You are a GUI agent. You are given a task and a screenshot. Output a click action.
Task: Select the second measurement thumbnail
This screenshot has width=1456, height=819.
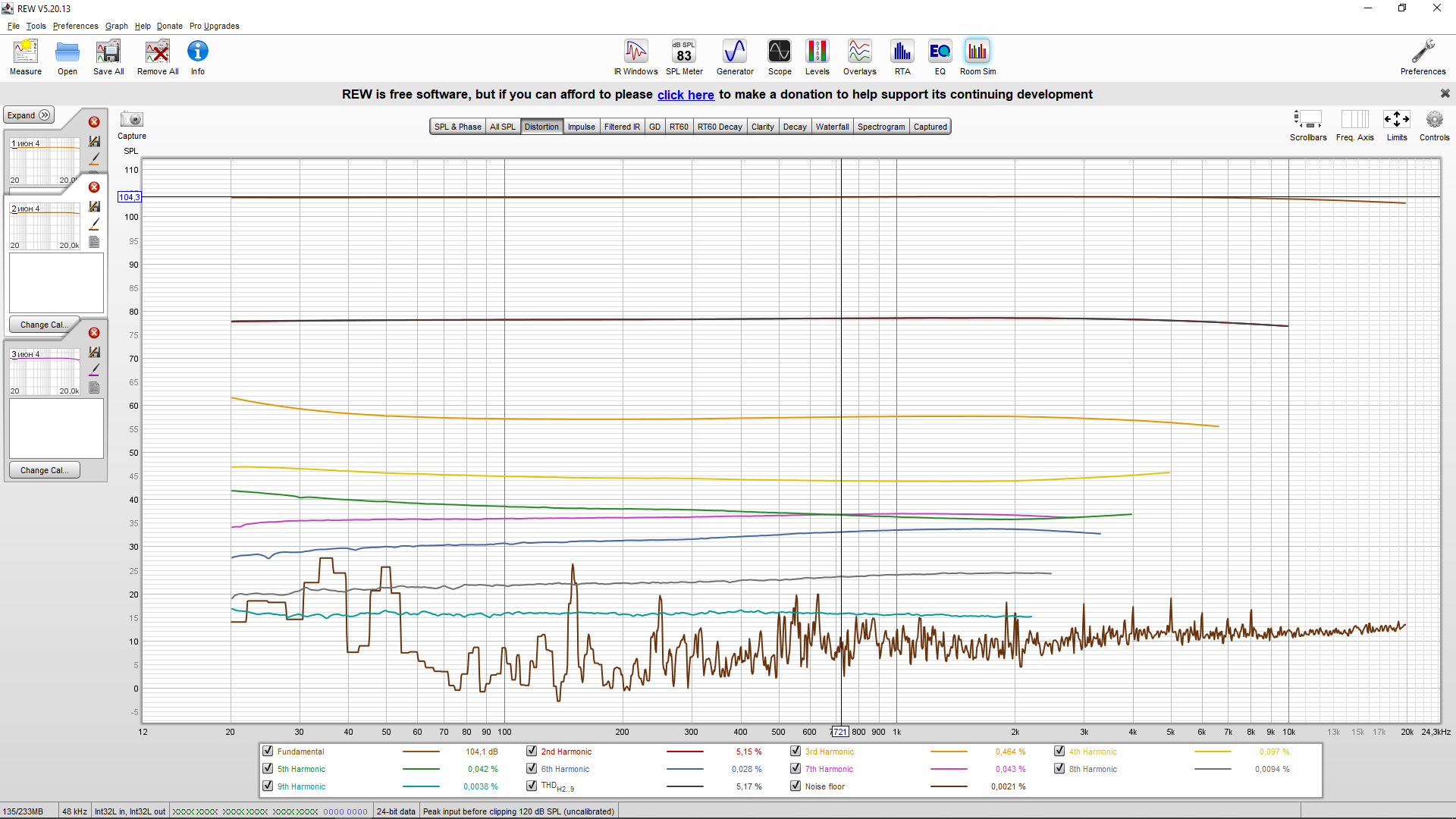pyautogui.click(x=44, y=226)
